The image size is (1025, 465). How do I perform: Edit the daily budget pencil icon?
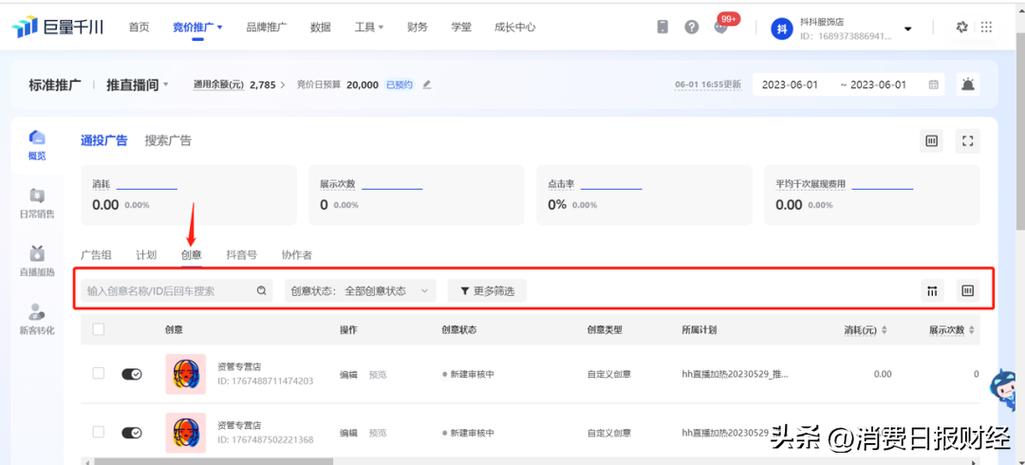click(427, 85)
